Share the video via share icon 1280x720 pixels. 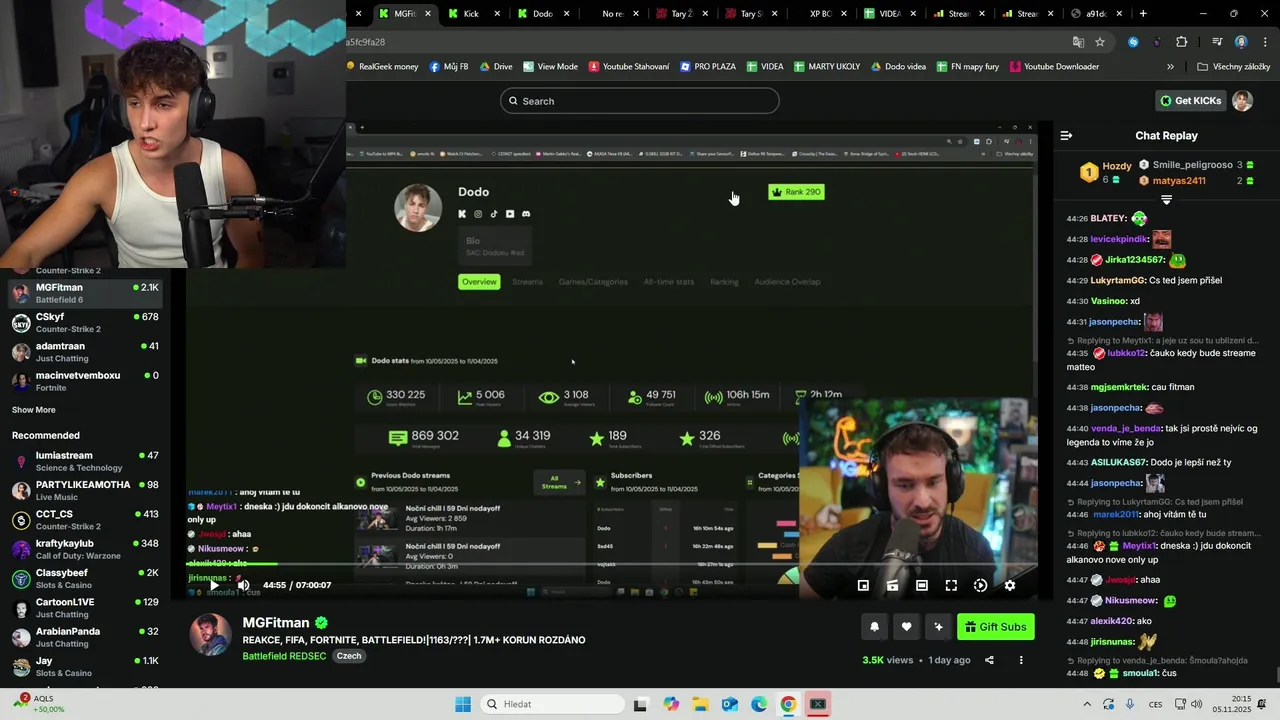click(x=989, y=660)
